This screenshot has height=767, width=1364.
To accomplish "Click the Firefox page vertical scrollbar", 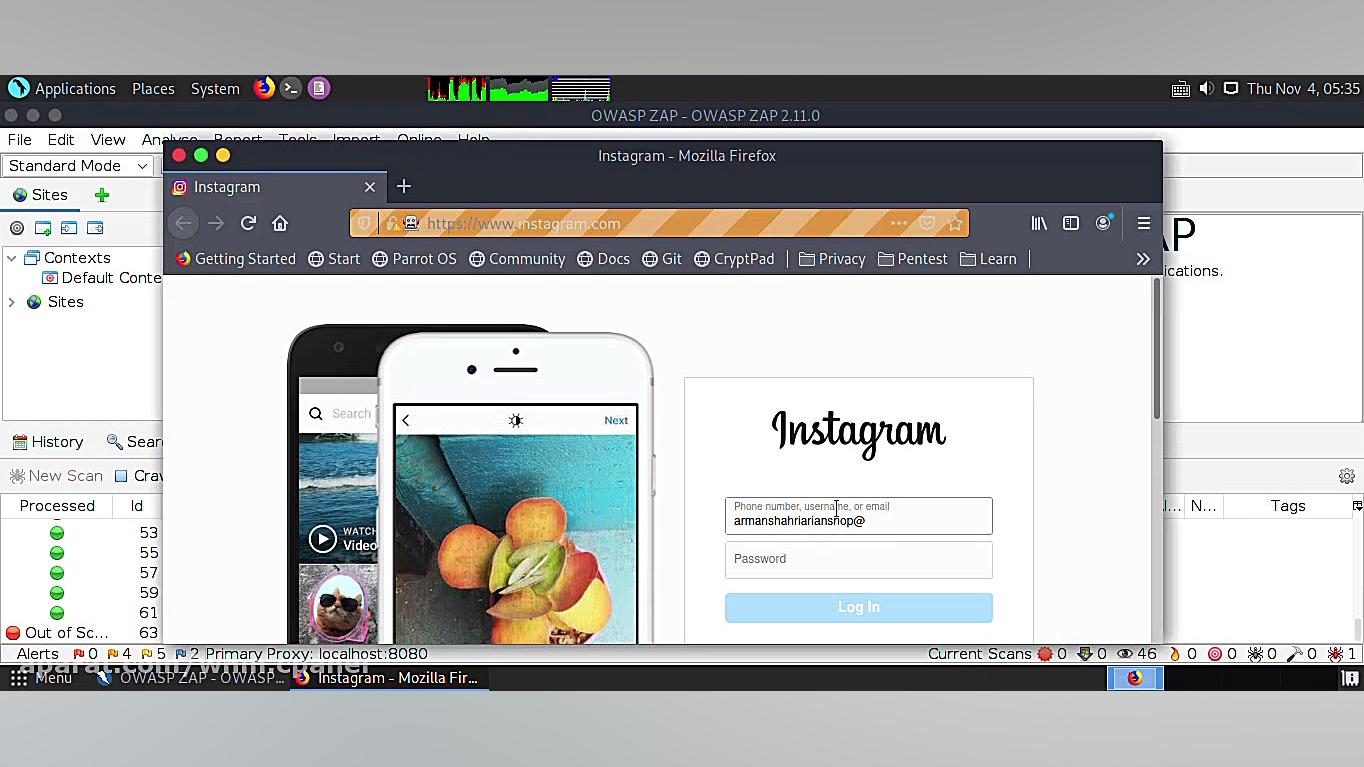I will pyautogui.click(x=1157, y=349).
